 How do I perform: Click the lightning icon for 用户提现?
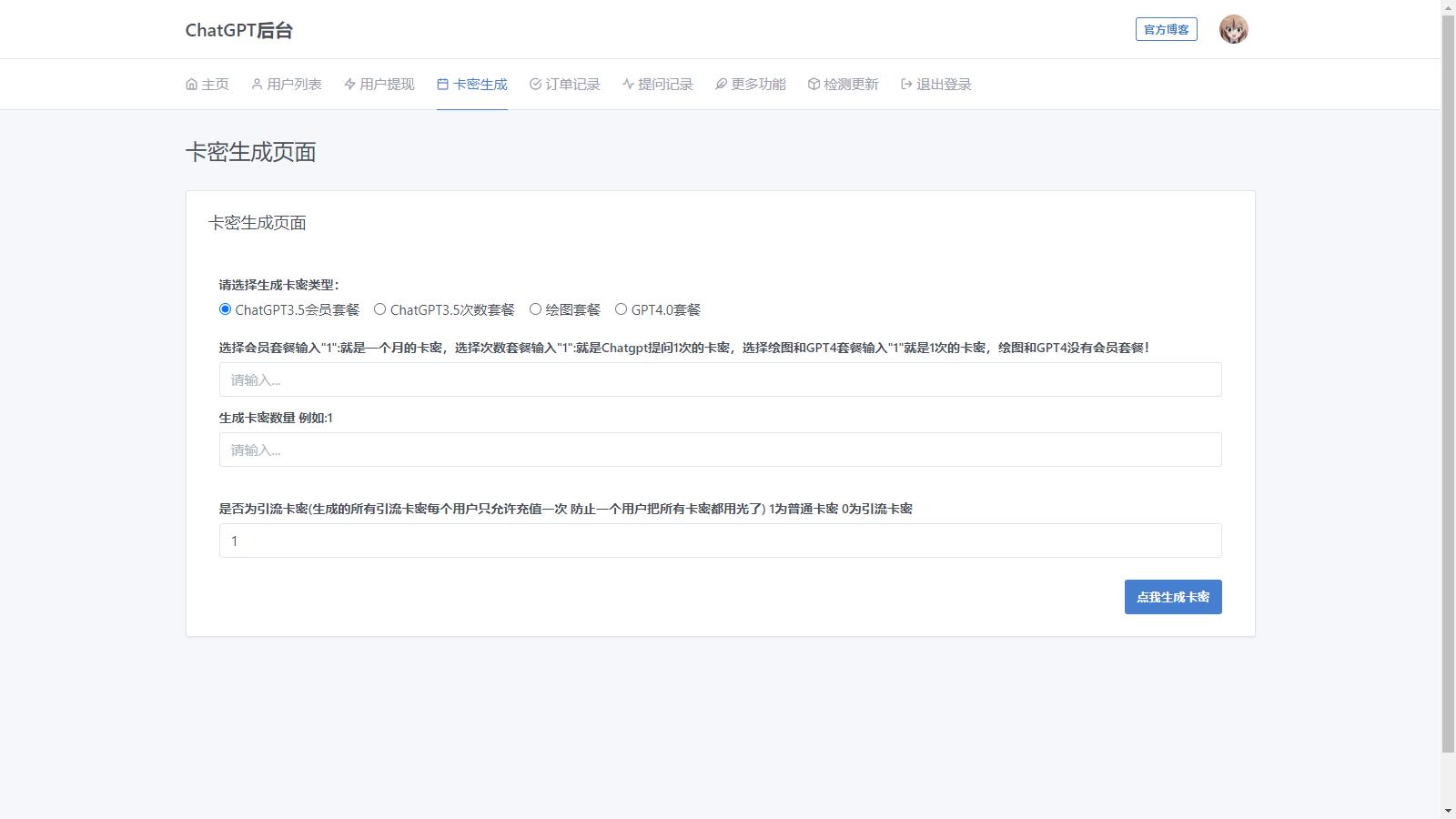click(x=349, y=85)
